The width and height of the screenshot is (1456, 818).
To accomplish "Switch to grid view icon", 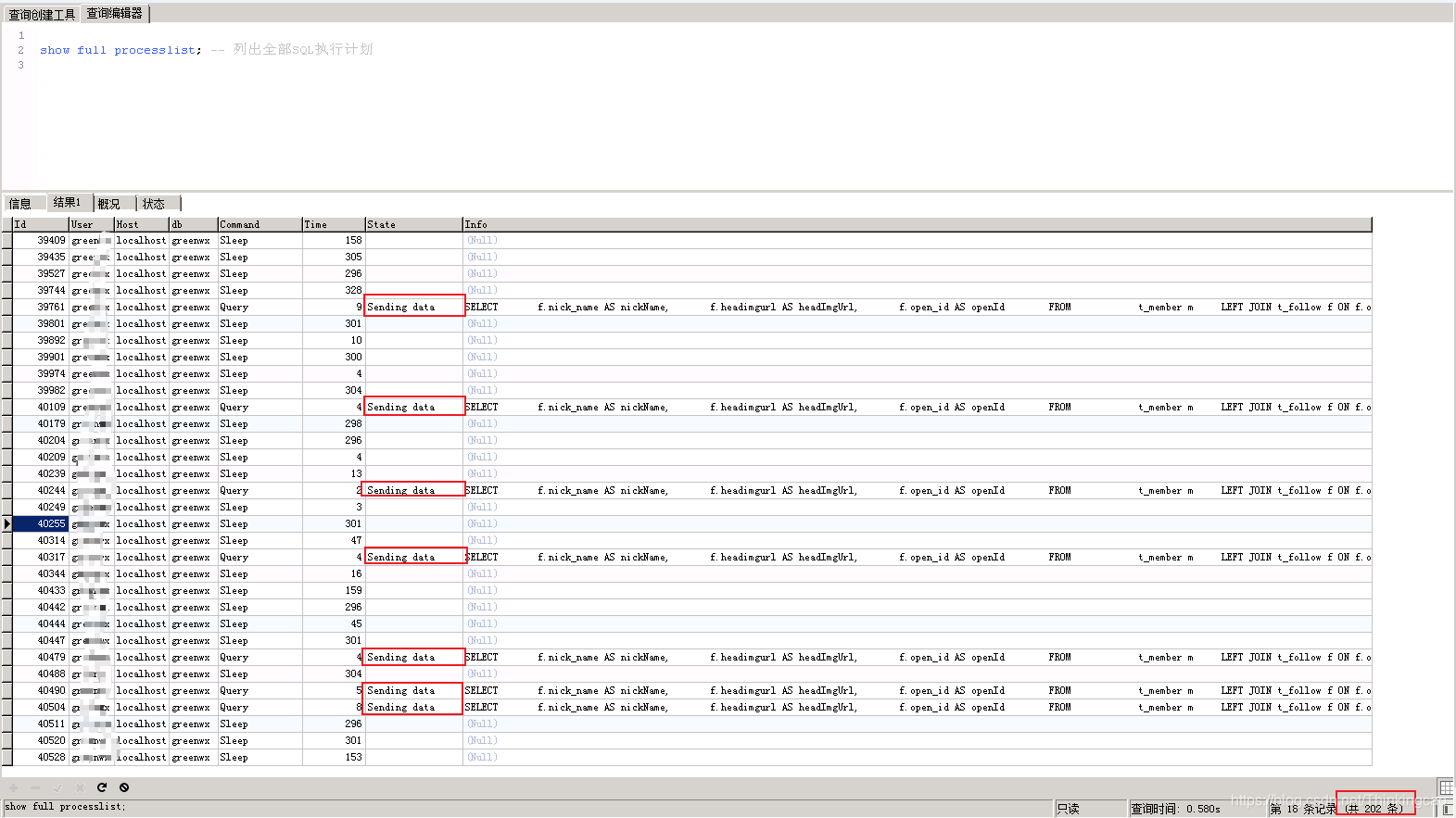I will point(1446,787).
